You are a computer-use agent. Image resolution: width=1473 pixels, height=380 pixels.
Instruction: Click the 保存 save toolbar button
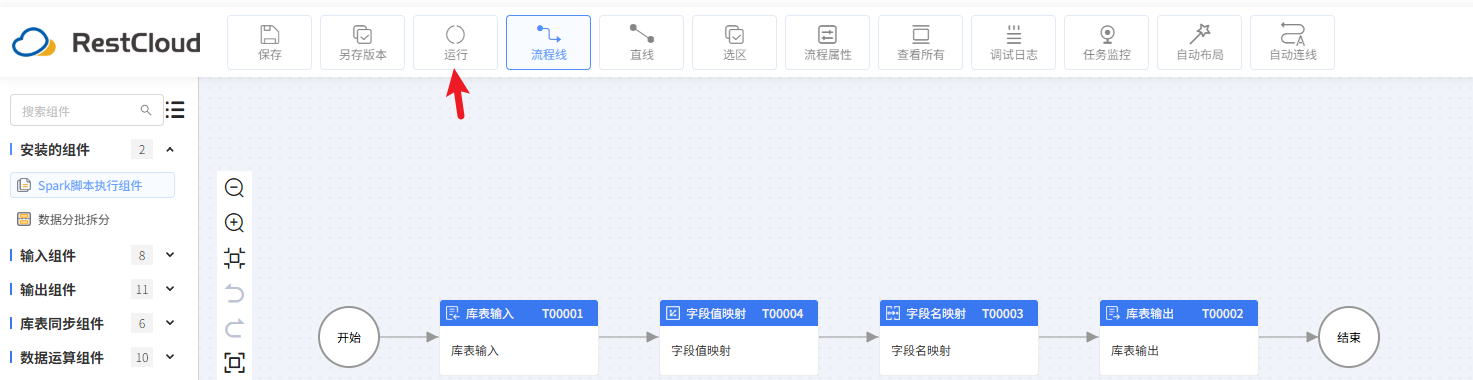[270, 42]
